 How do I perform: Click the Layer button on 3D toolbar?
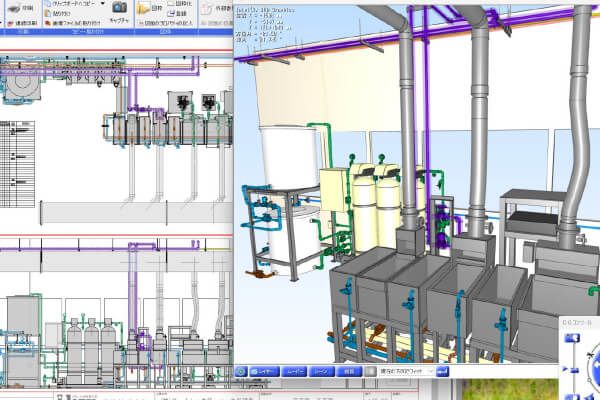[264, 371]
